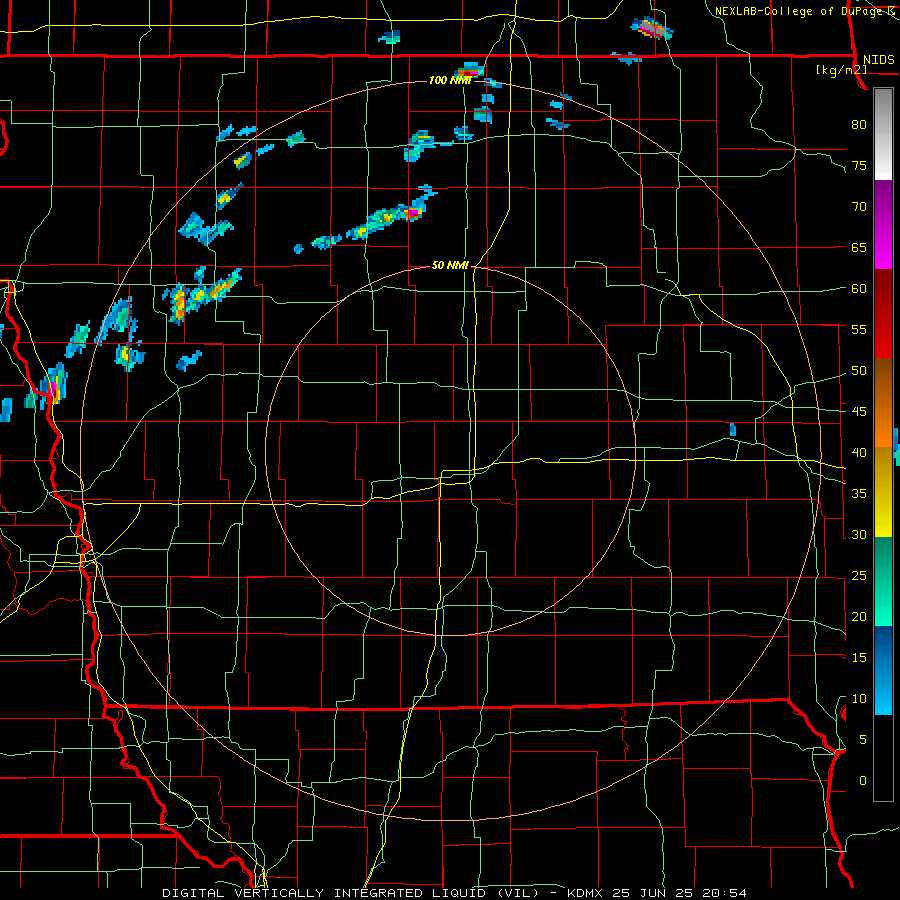Click the 50 NMI range ring label
The height and width of the screenshot is (900, 900).
point(450,265)
